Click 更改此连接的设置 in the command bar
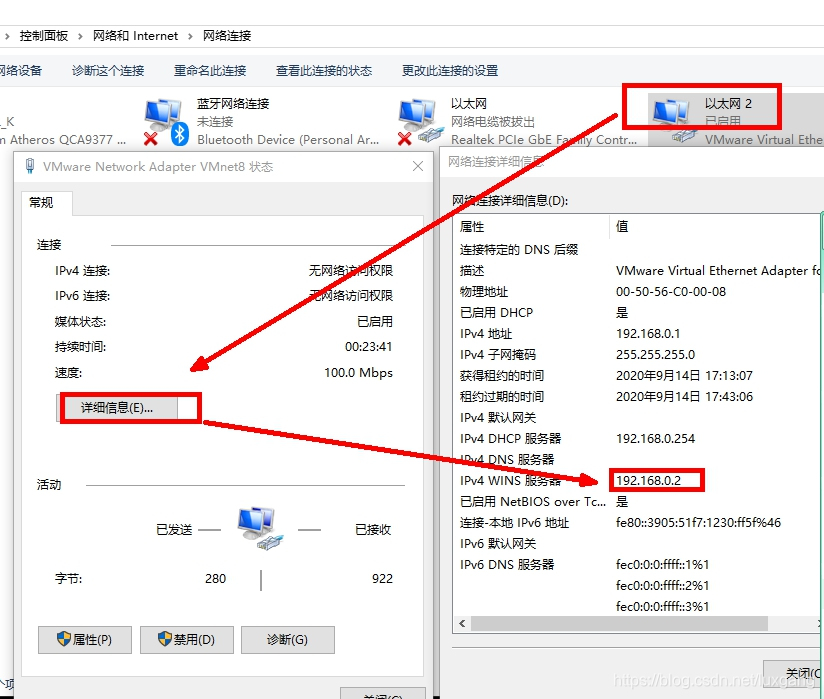Screen dimensions: 824x699 pyautogui.click(x=450, y=70)
